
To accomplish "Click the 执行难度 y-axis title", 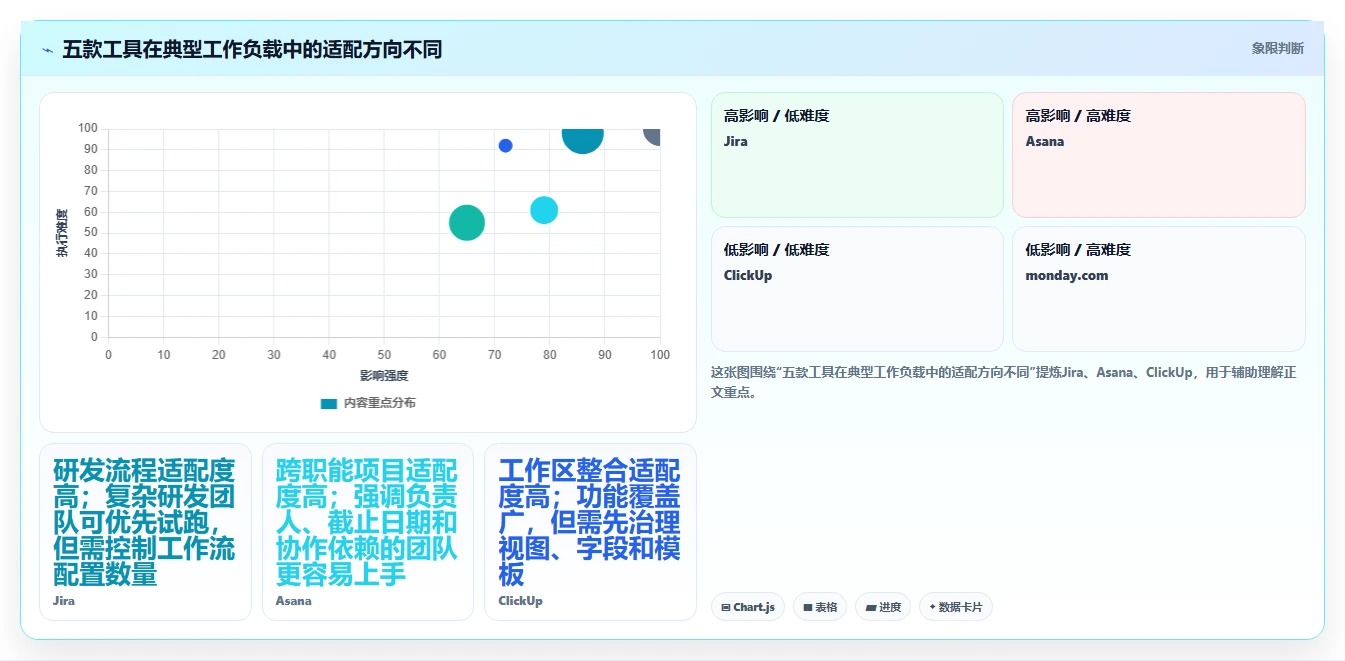I will point(62,233).
